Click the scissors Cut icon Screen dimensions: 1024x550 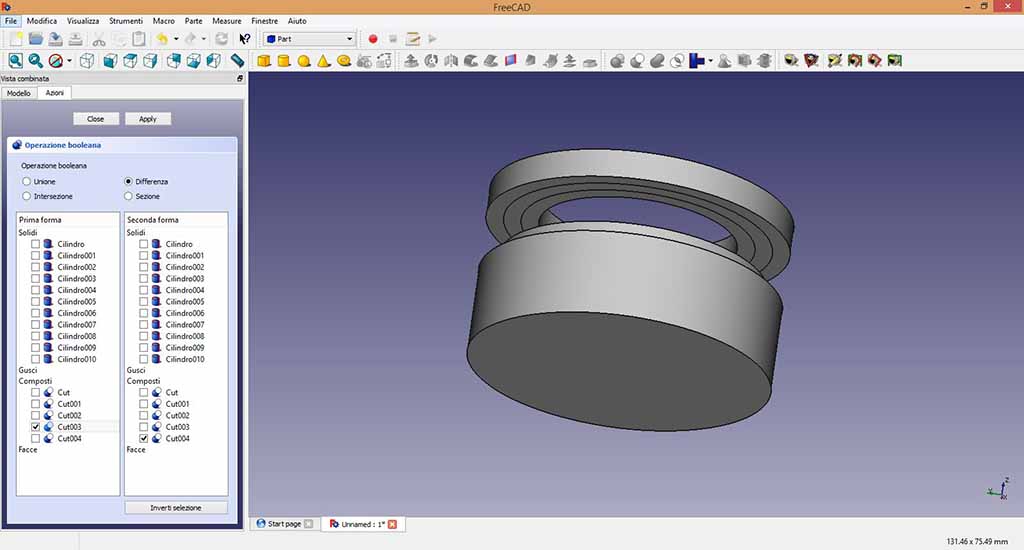coord(99,39)
